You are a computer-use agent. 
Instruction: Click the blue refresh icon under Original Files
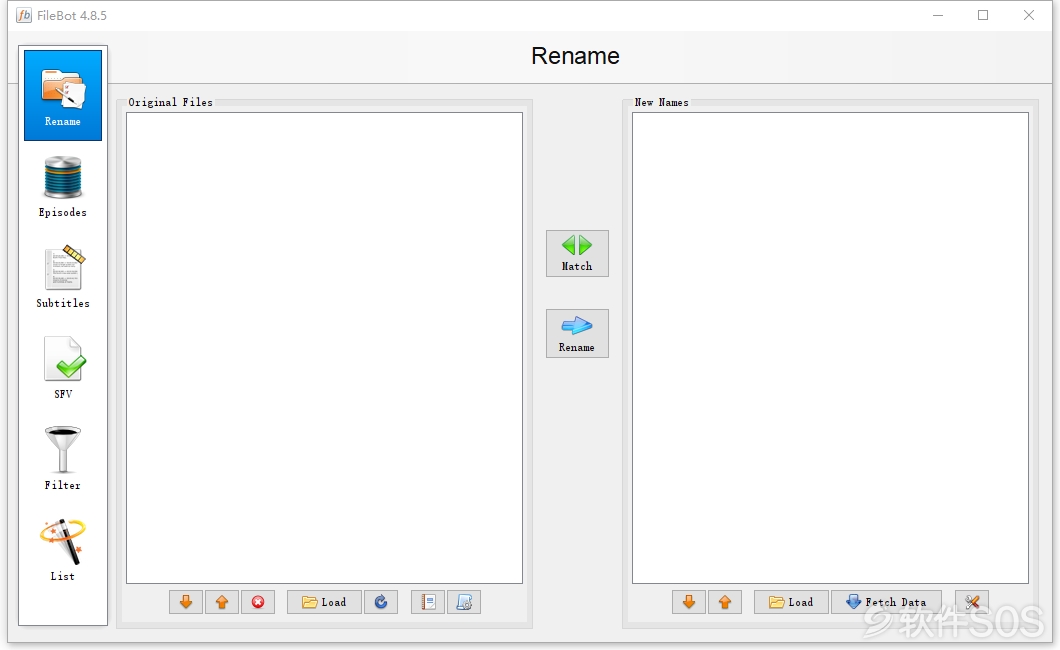click(381, 602)
